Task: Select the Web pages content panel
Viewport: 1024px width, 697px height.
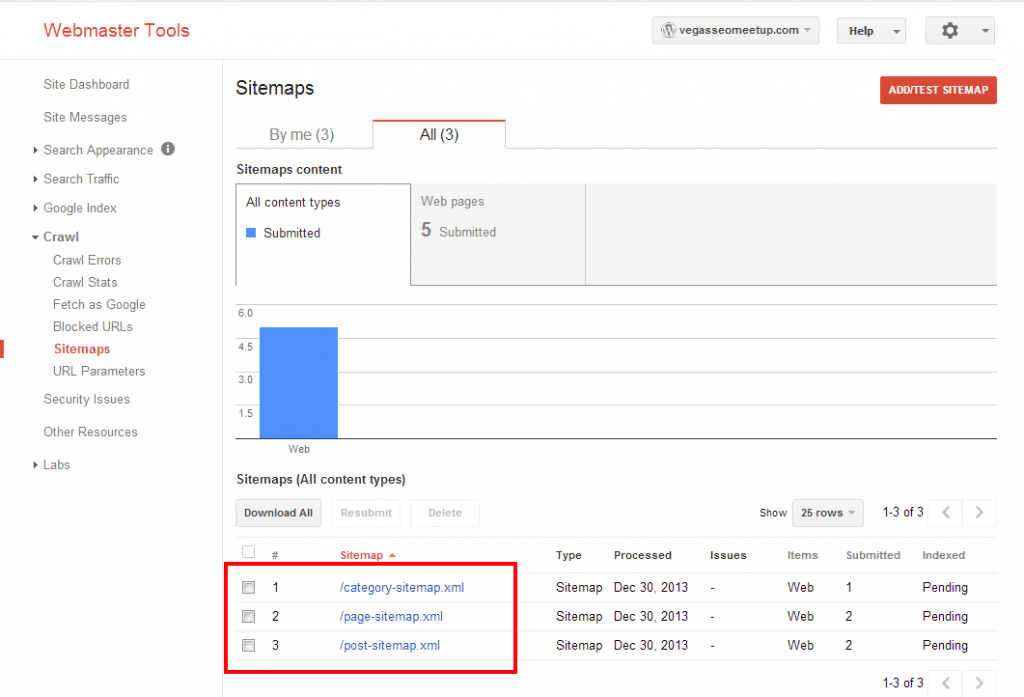Action: [498, 235]
